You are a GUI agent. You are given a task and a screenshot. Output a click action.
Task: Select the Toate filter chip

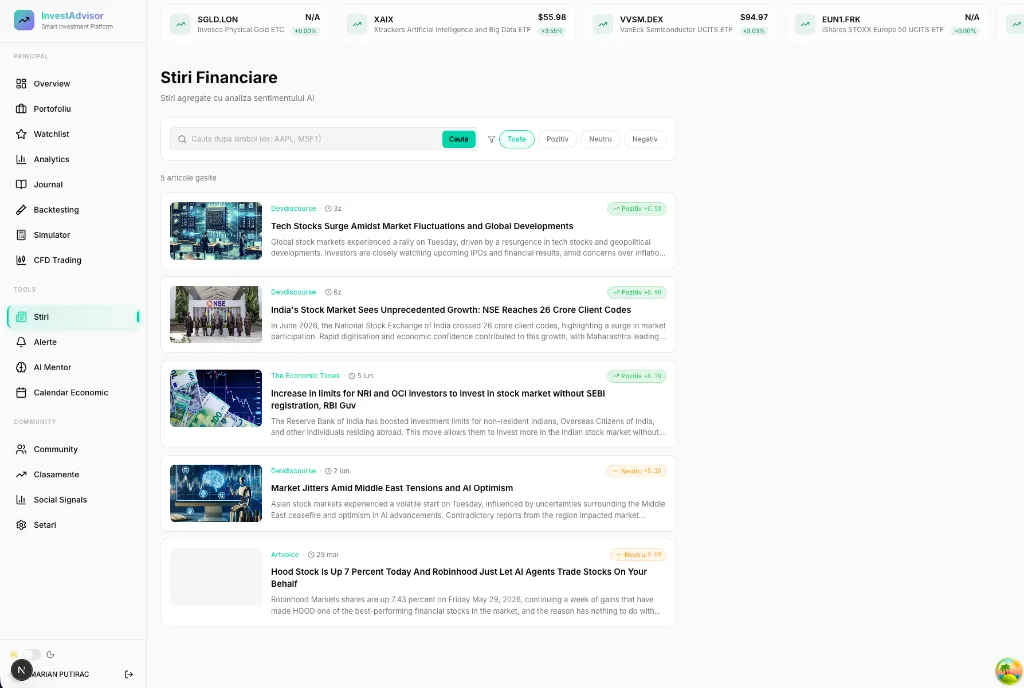click(517, 139)
